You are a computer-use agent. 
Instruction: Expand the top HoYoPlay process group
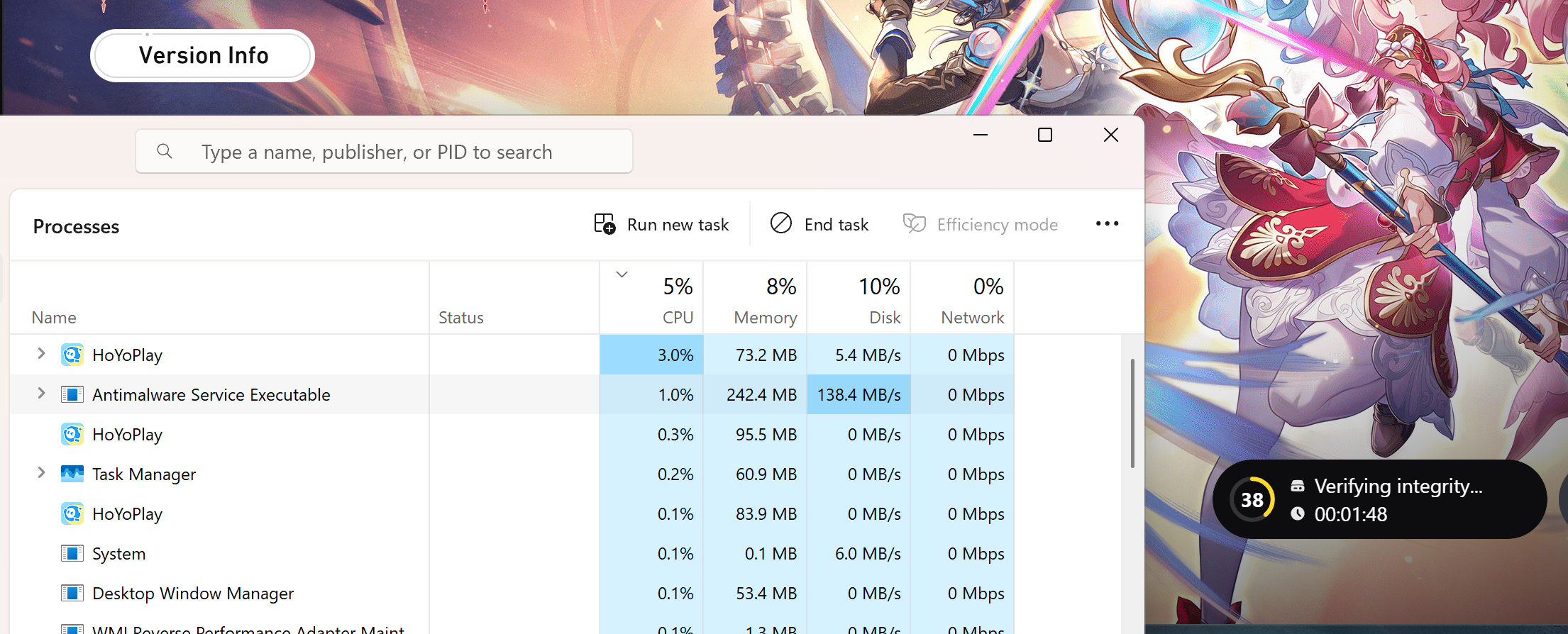[41, 354]
